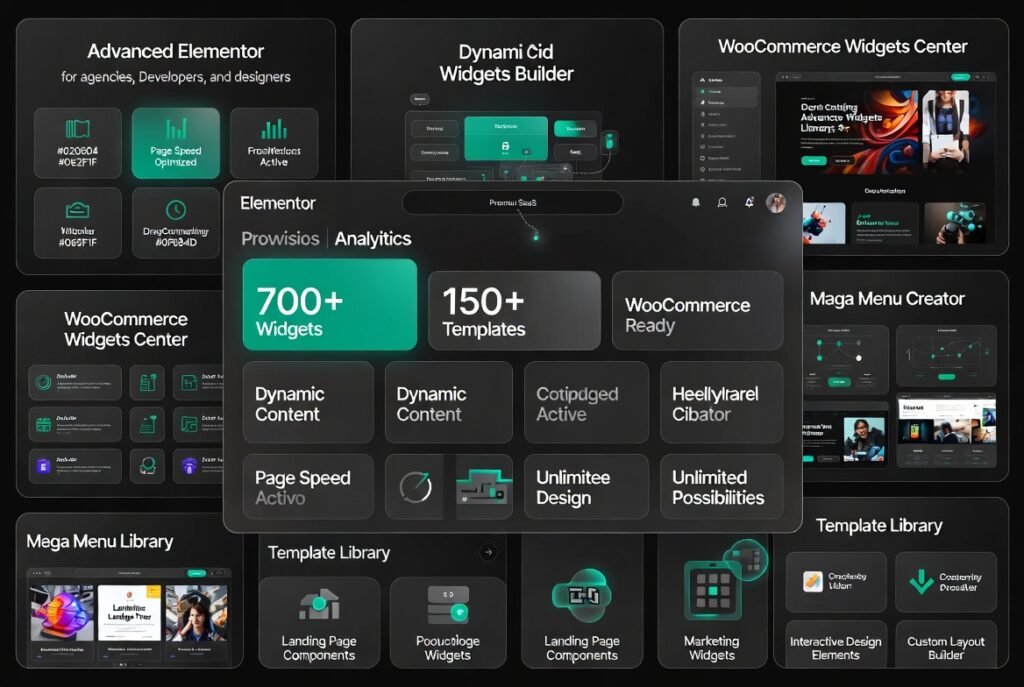Open white Landeline page thumbnail in Mega Menu Library
The image size is (1024, 687).
pos(129,614)
